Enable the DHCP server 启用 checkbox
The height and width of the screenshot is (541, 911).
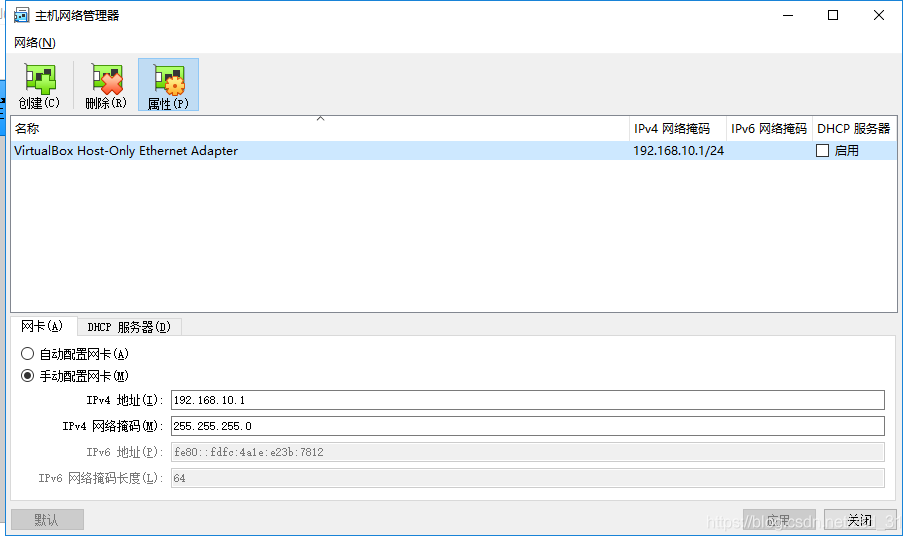click(x=822, y=151)
